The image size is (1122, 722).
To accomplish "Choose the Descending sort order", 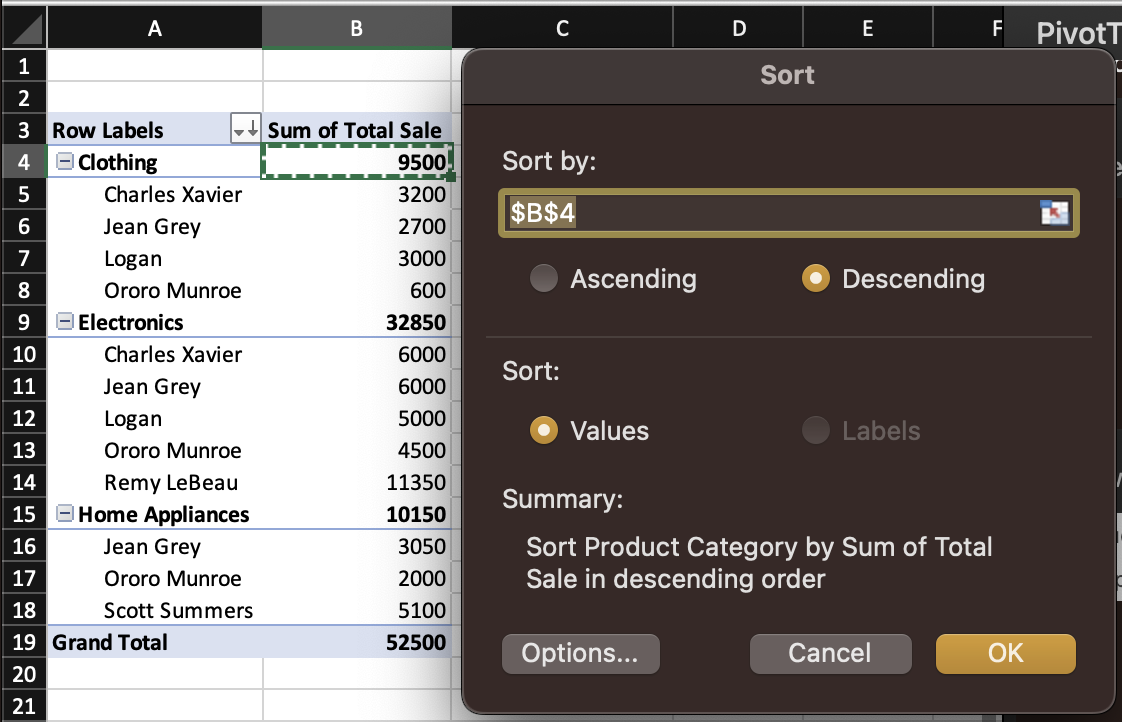I will (816, 278).
